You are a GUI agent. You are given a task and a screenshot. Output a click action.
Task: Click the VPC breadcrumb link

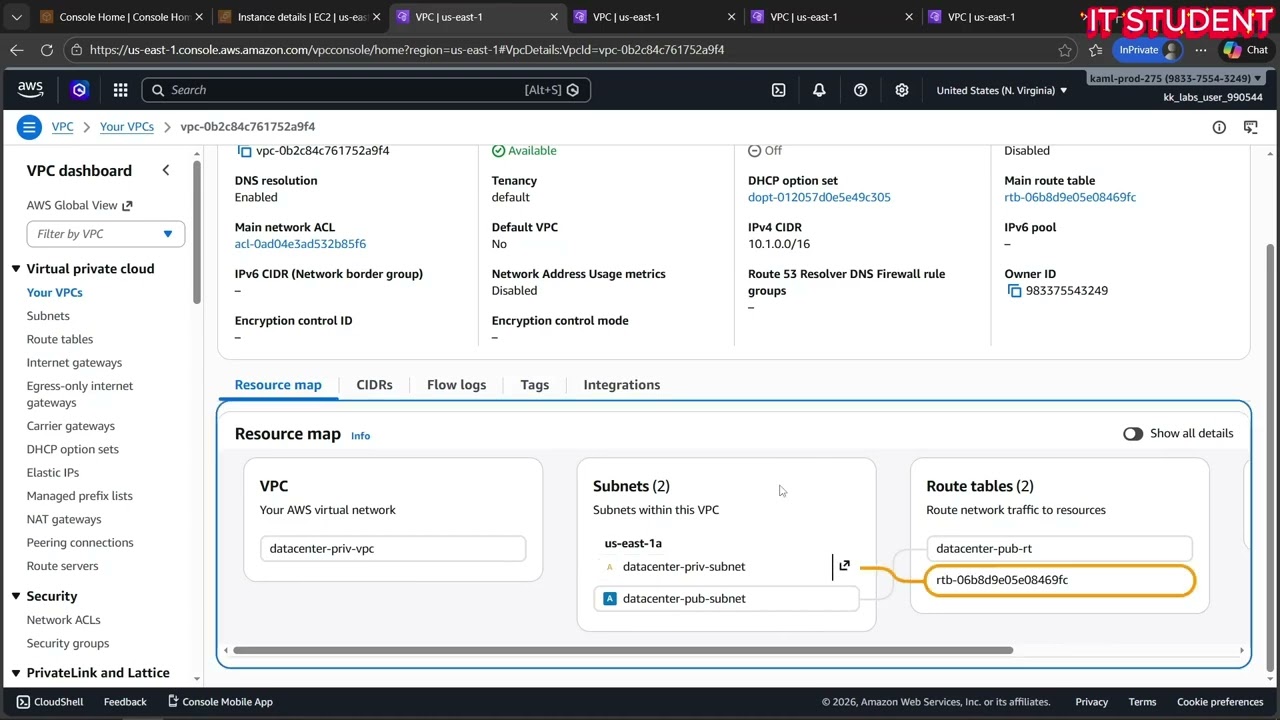point(62,127)
